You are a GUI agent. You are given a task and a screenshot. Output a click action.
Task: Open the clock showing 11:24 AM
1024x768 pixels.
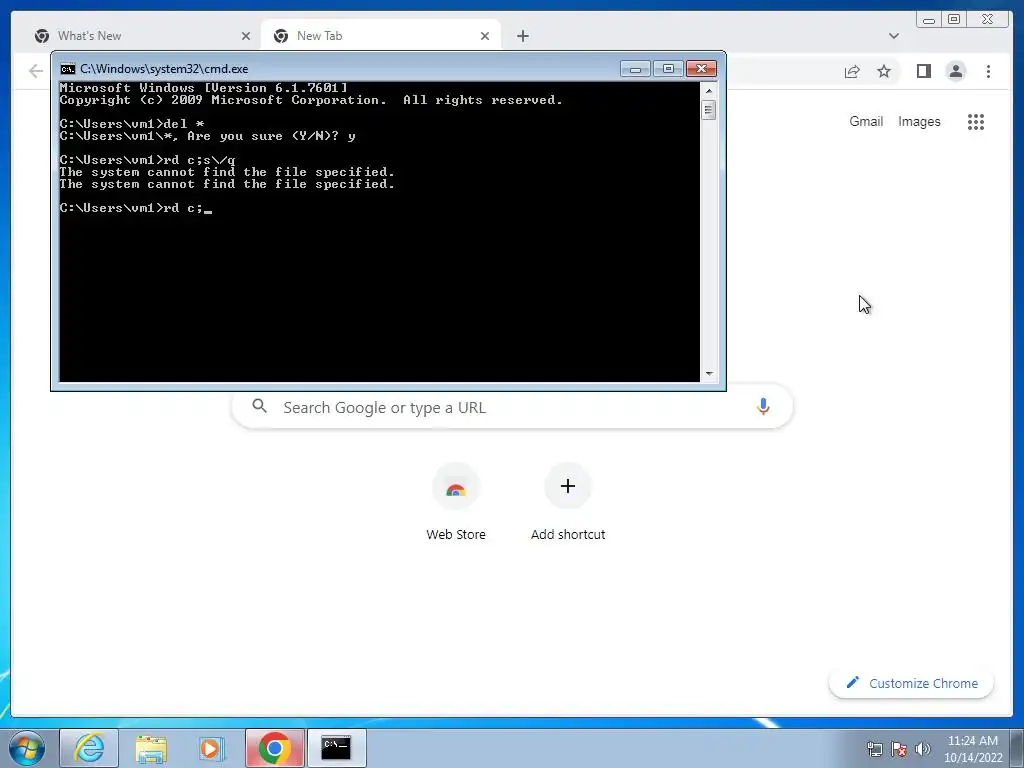[972, 749]
